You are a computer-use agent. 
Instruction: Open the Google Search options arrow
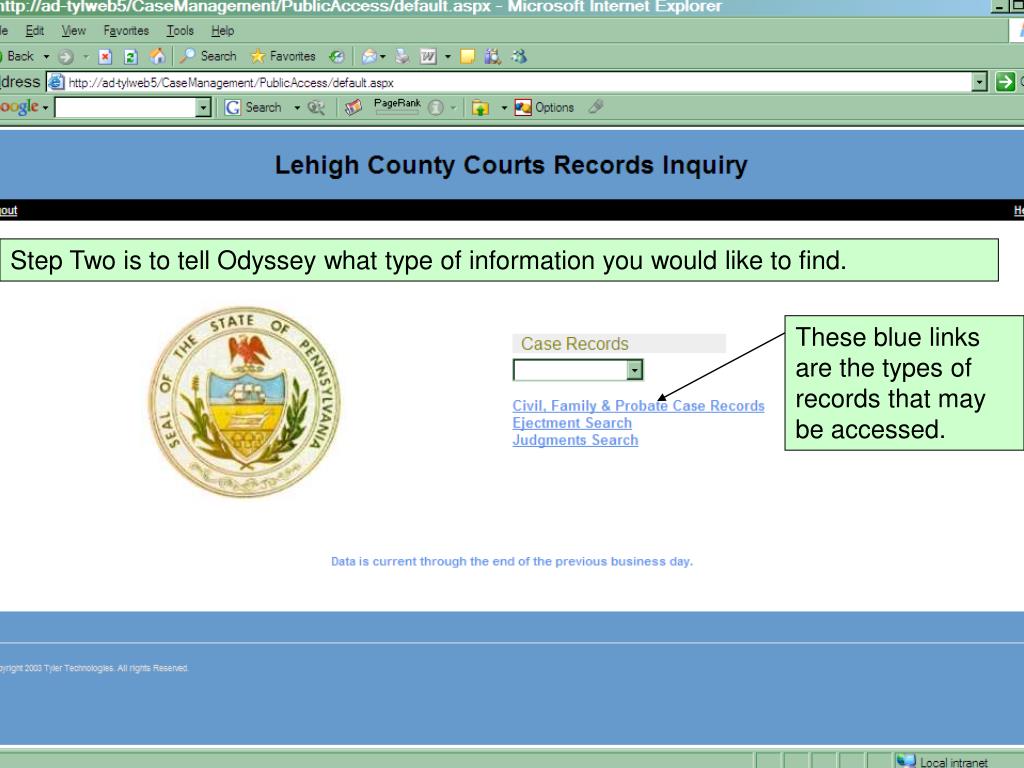297,108
